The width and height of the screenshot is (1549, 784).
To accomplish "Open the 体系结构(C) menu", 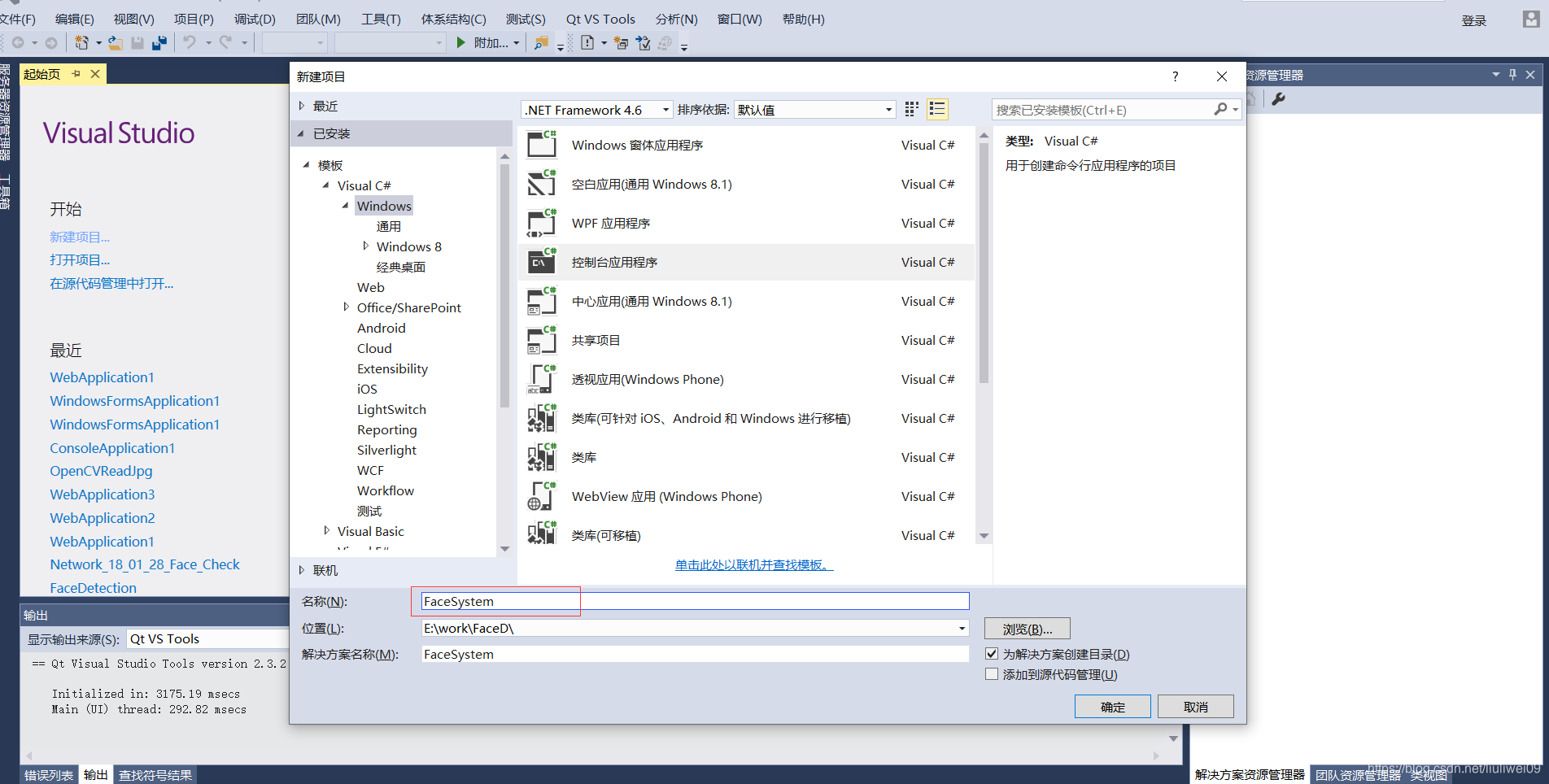I will click(453, 19).
